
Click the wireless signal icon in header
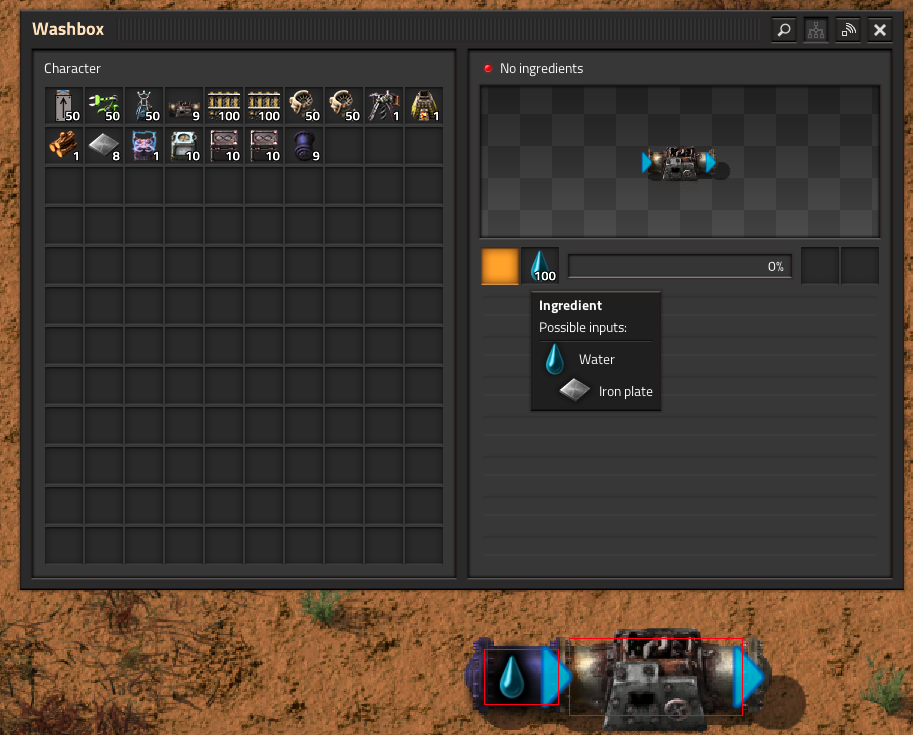pyautogui.click(x=848, y=30)
